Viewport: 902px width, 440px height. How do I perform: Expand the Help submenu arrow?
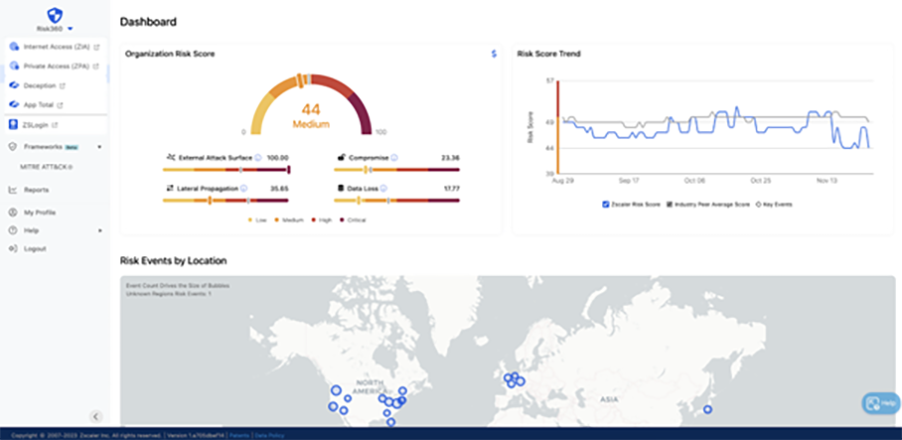100,231
